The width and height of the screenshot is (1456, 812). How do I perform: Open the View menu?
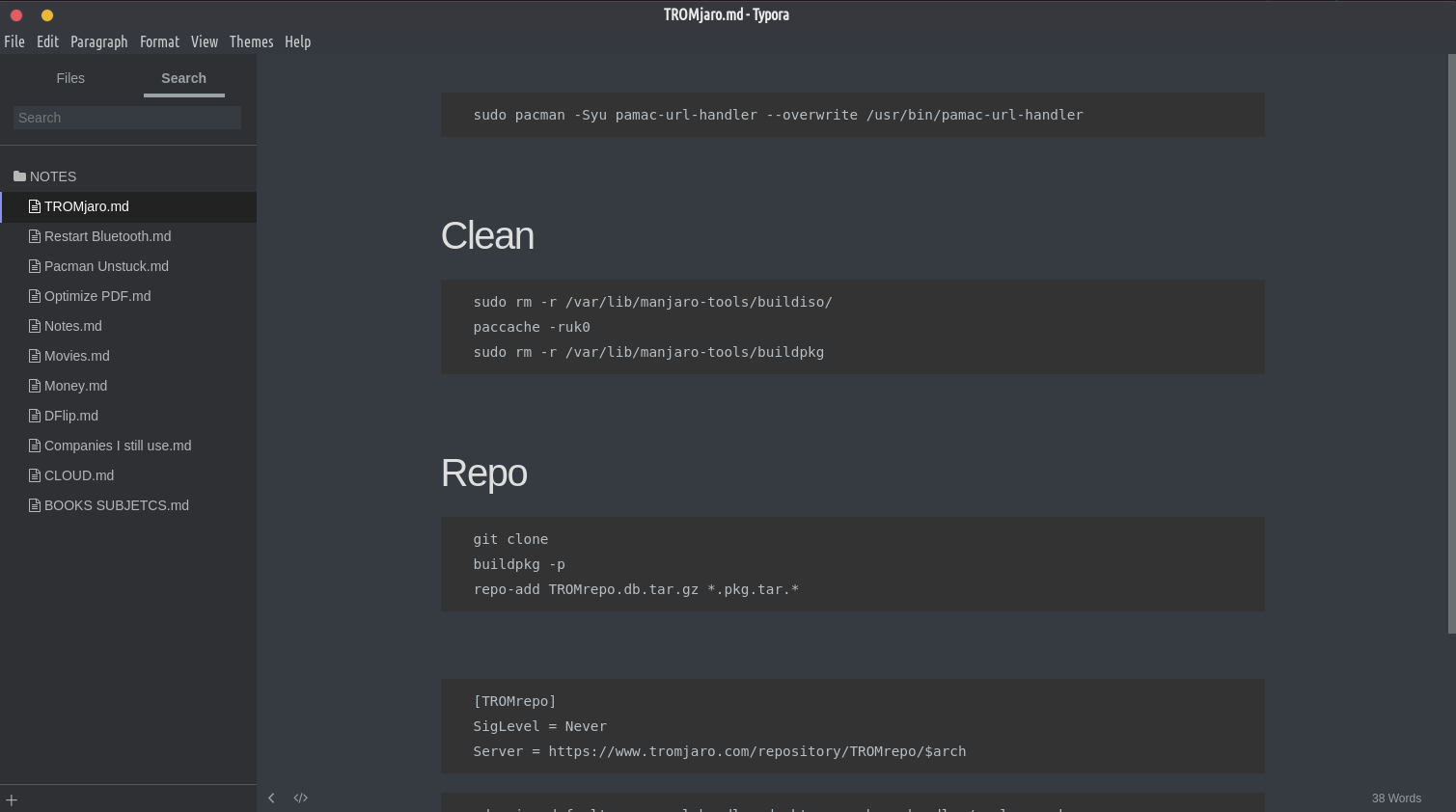click(205, 41)
